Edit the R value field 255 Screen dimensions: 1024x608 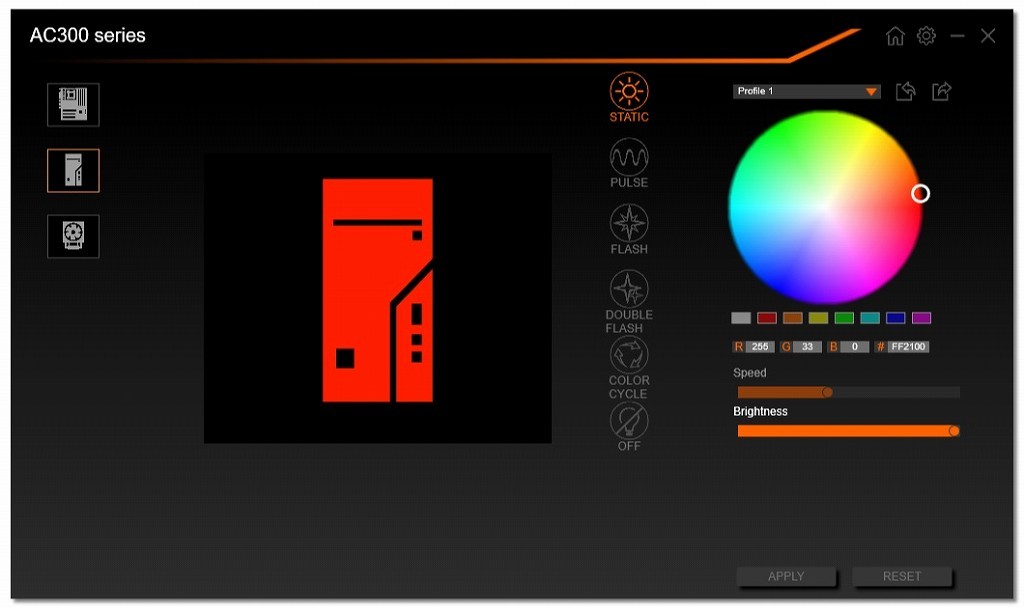click(x=760, y=347)
